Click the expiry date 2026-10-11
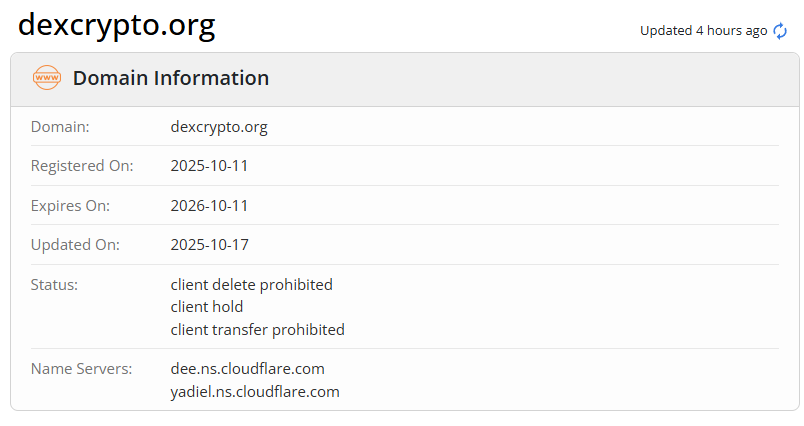Viewport: 804px width, 426px height. click(x=209, y=206)
